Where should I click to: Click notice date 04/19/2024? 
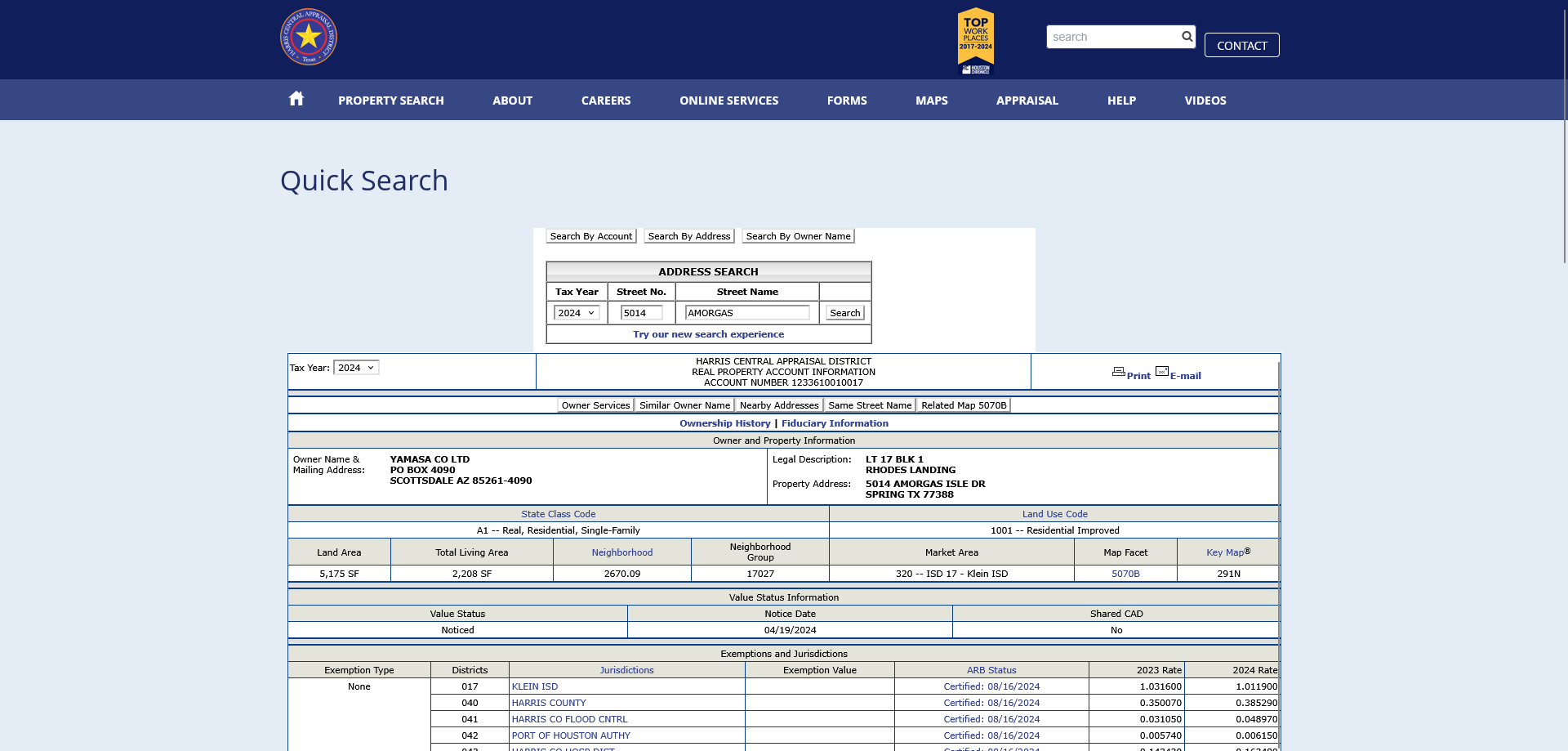(x=790, y=630)
